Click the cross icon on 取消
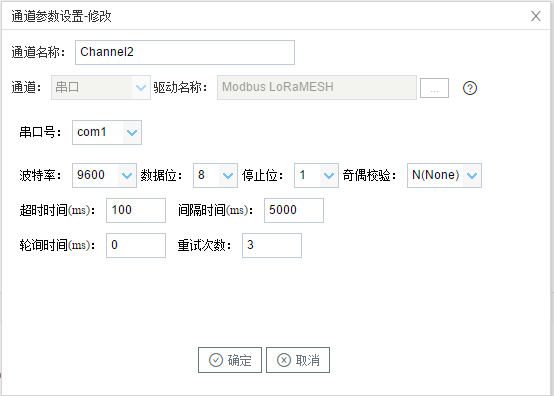 [284, 360]
